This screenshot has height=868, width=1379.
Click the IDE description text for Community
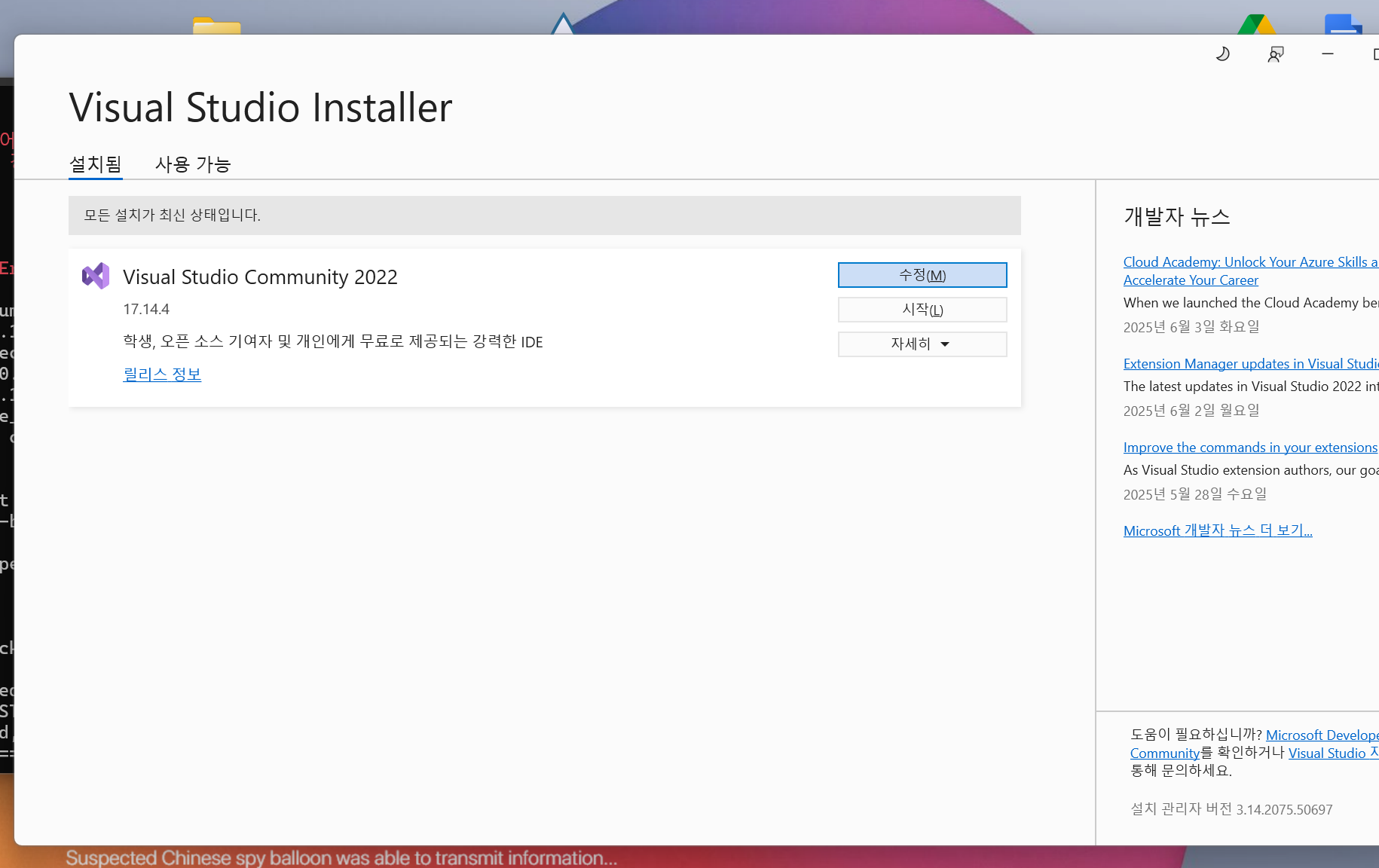tap(333, 342)
